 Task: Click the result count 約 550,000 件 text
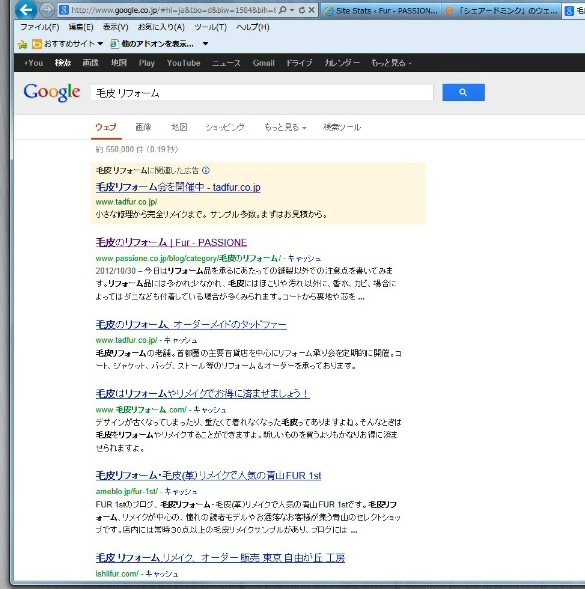point(137,150)
